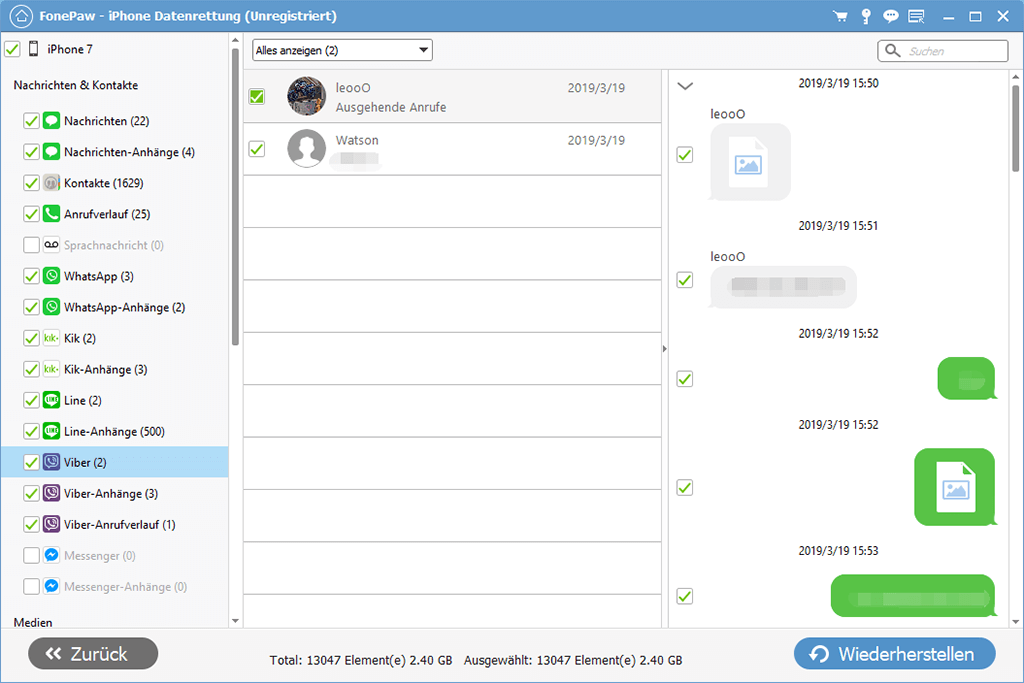This screenshot has width=1024, height=683.
Task: Click the Anrufverlauf phone icon
Action: (52, 214)
